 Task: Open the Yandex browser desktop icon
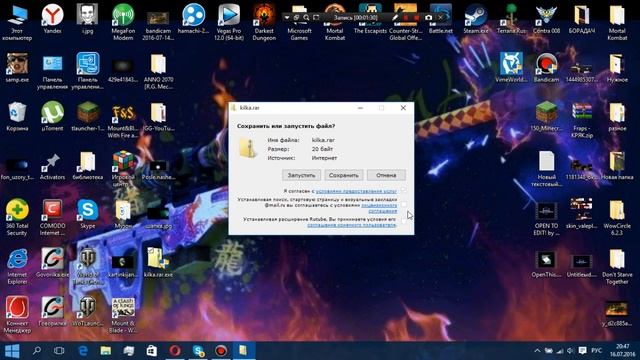click(x=52, y=19)
